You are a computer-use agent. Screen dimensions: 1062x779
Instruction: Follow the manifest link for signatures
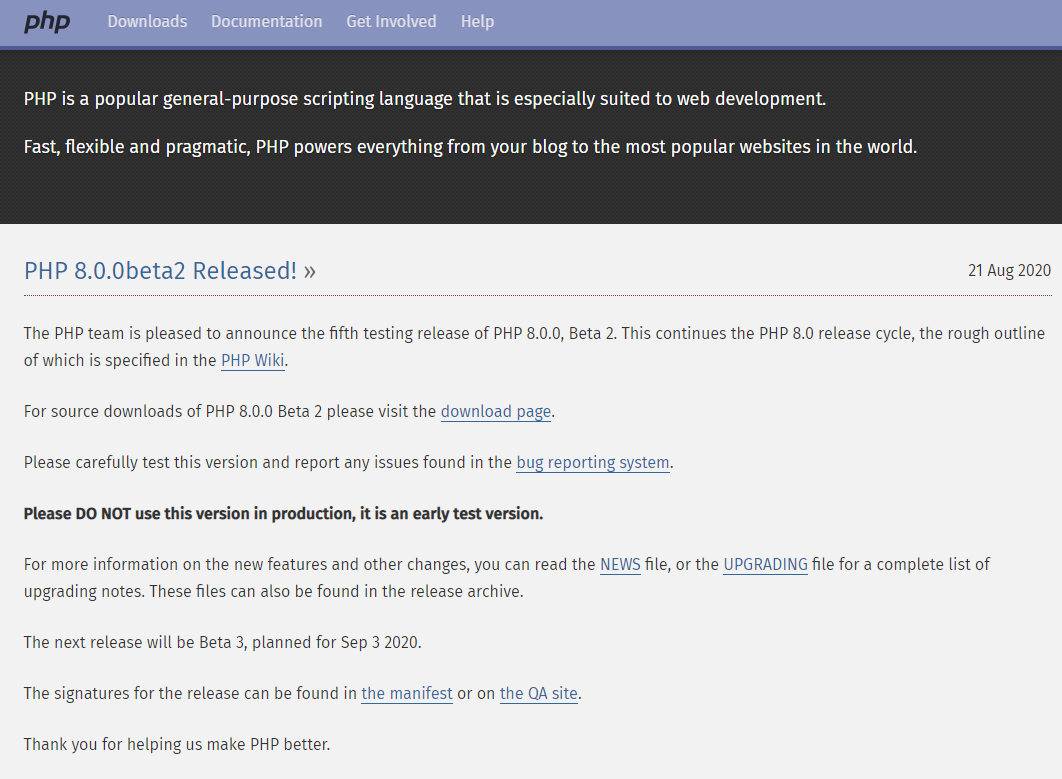[x=407, y=694]
